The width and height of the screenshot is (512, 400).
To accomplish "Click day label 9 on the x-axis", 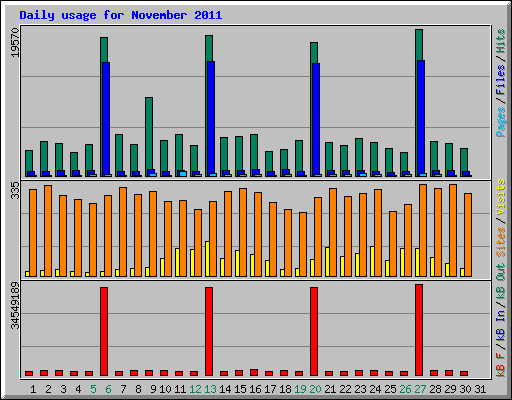I will click(x=153, y=389).
